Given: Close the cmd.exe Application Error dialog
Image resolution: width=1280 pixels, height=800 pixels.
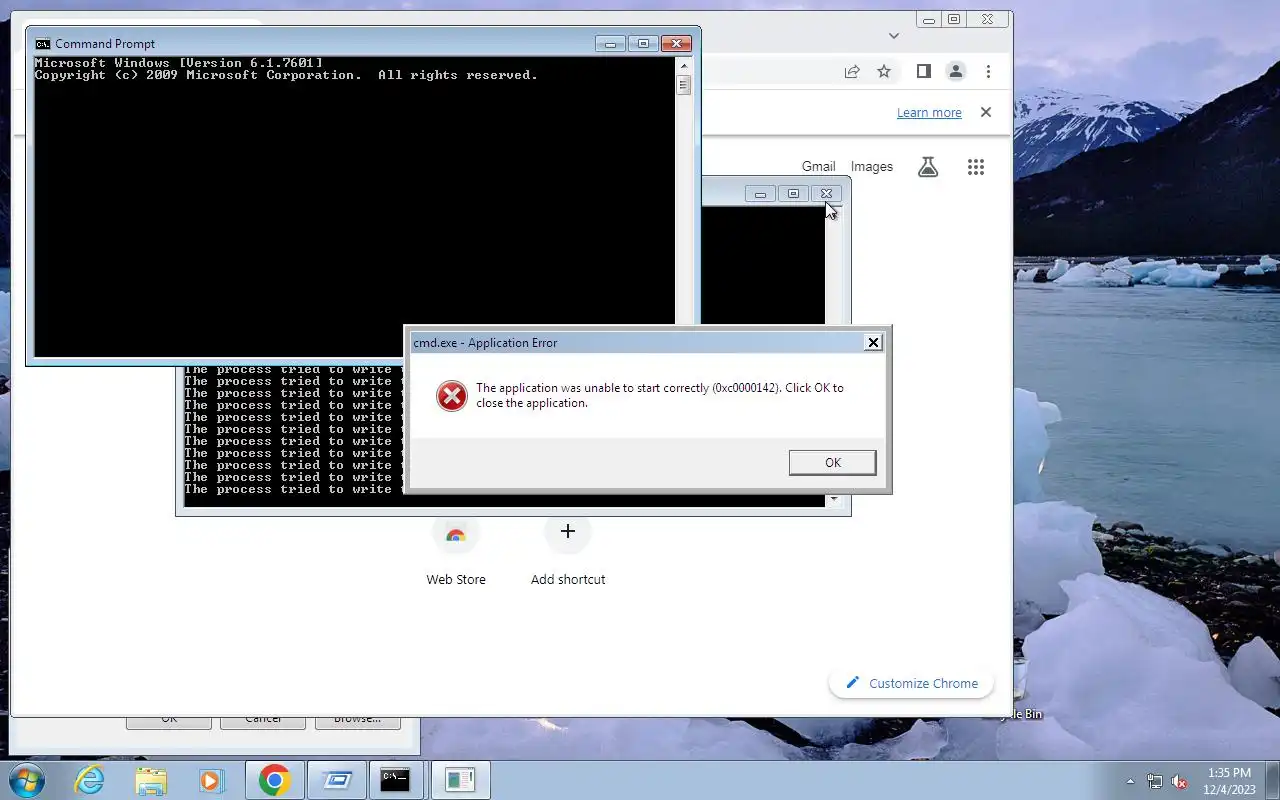Looking at the screenshot, I should pyautogui.click(x=873, y=342).
